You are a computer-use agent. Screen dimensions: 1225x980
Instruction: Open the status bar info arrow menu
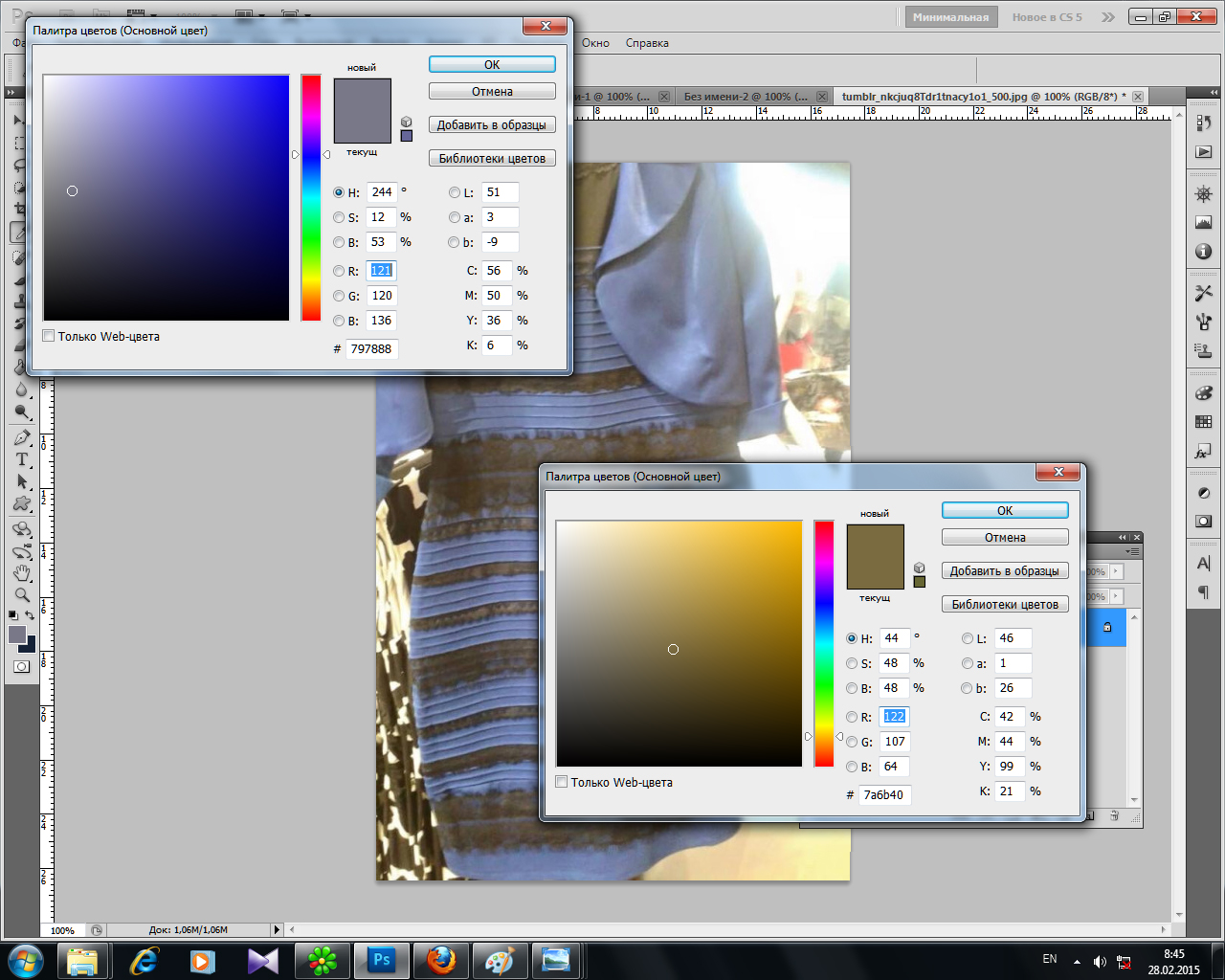(277, 929)
